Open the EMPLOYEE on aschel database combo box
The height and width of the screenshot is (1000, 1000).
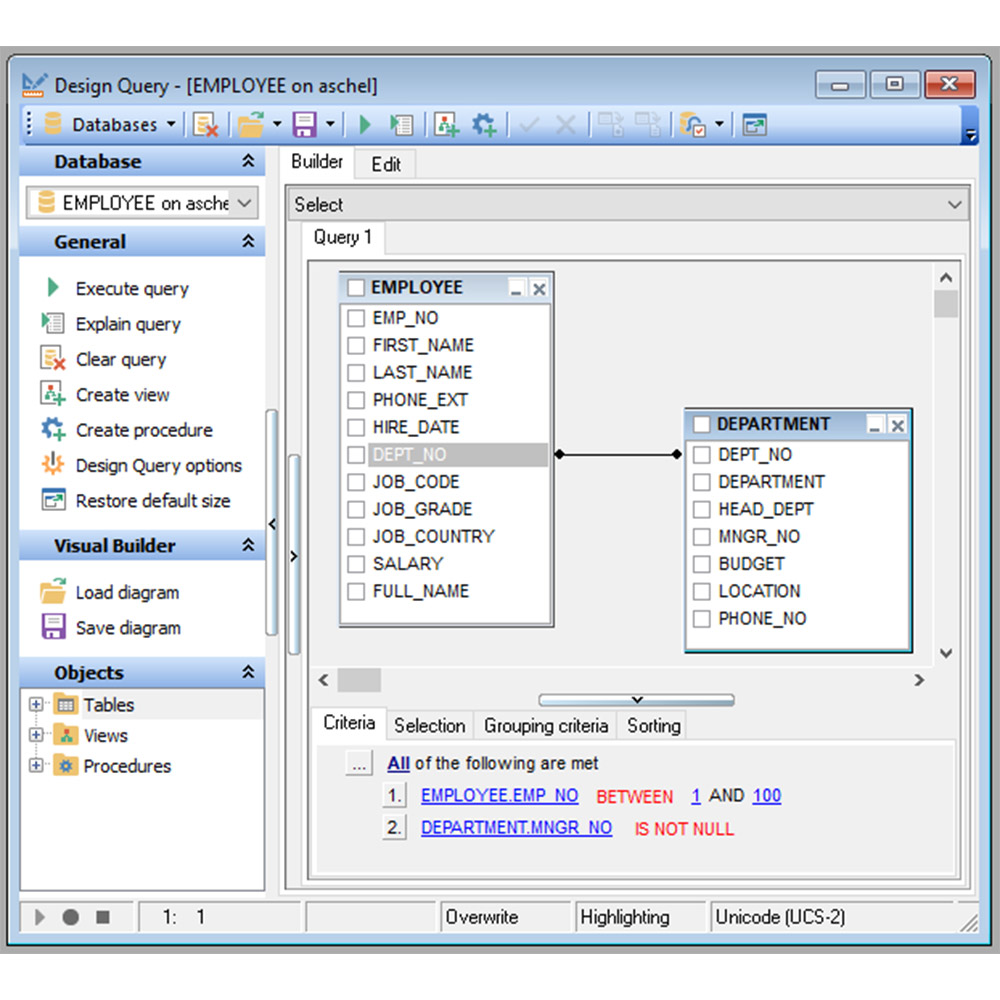point(142,203)
